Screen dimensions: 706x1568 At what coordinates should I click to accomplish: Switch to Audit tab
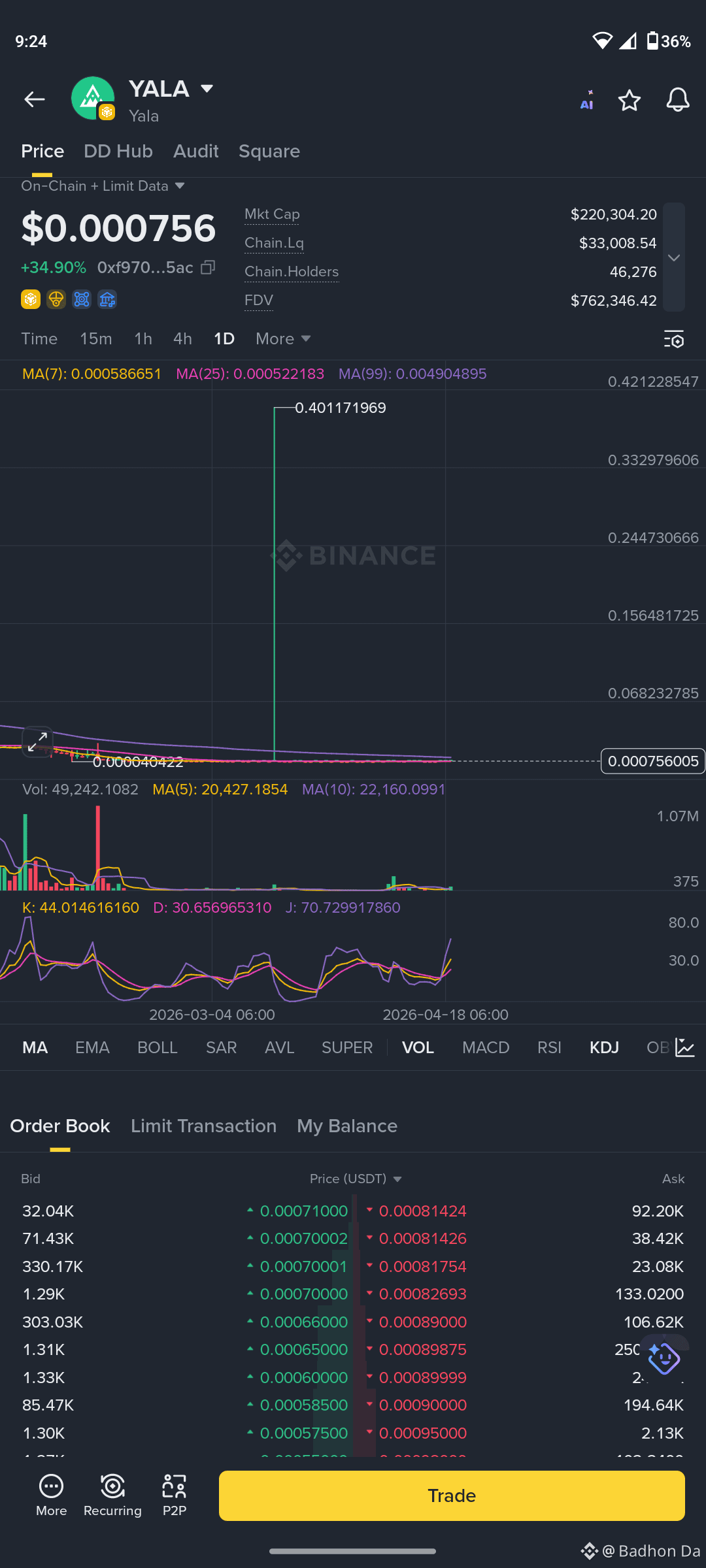196,152
